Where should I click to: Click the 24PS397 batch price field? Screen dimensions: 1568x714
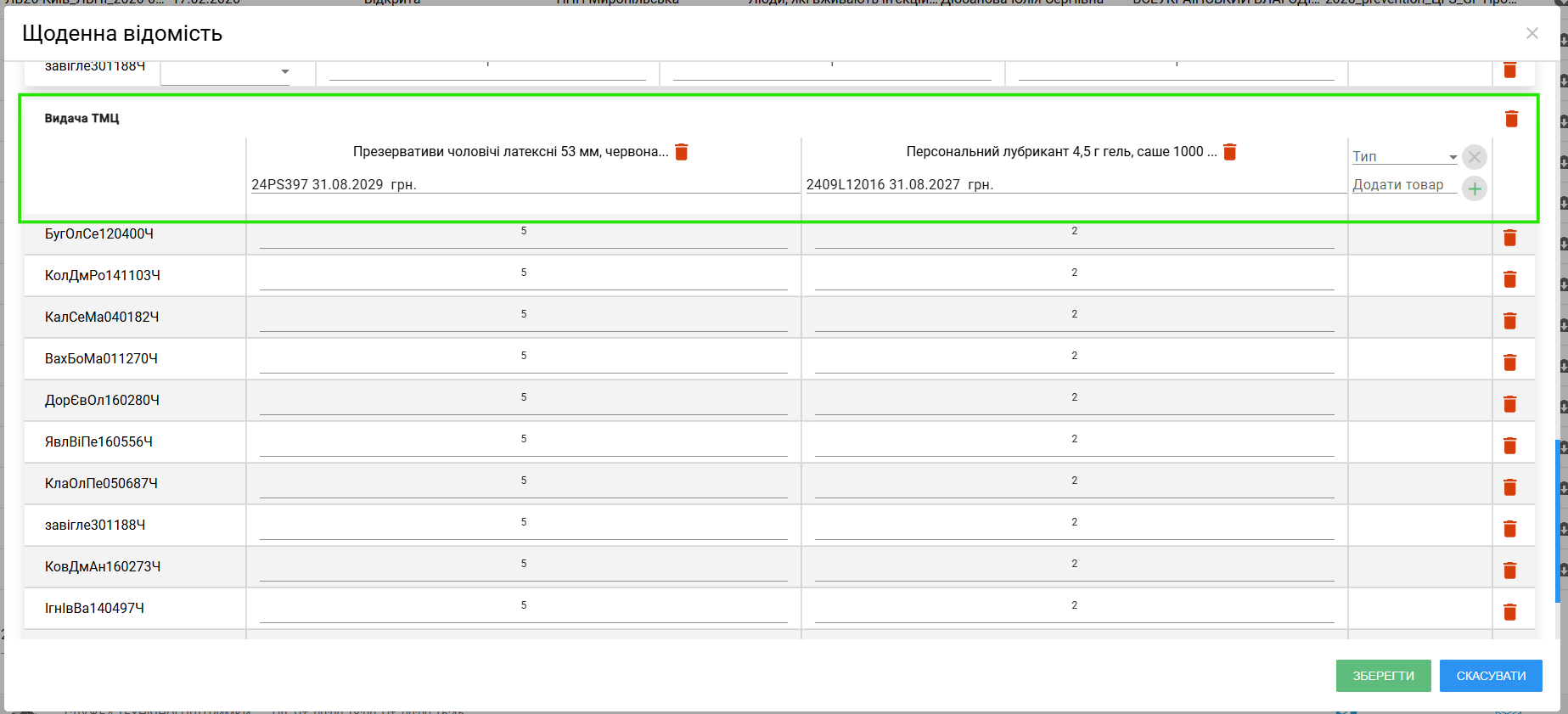523,185
